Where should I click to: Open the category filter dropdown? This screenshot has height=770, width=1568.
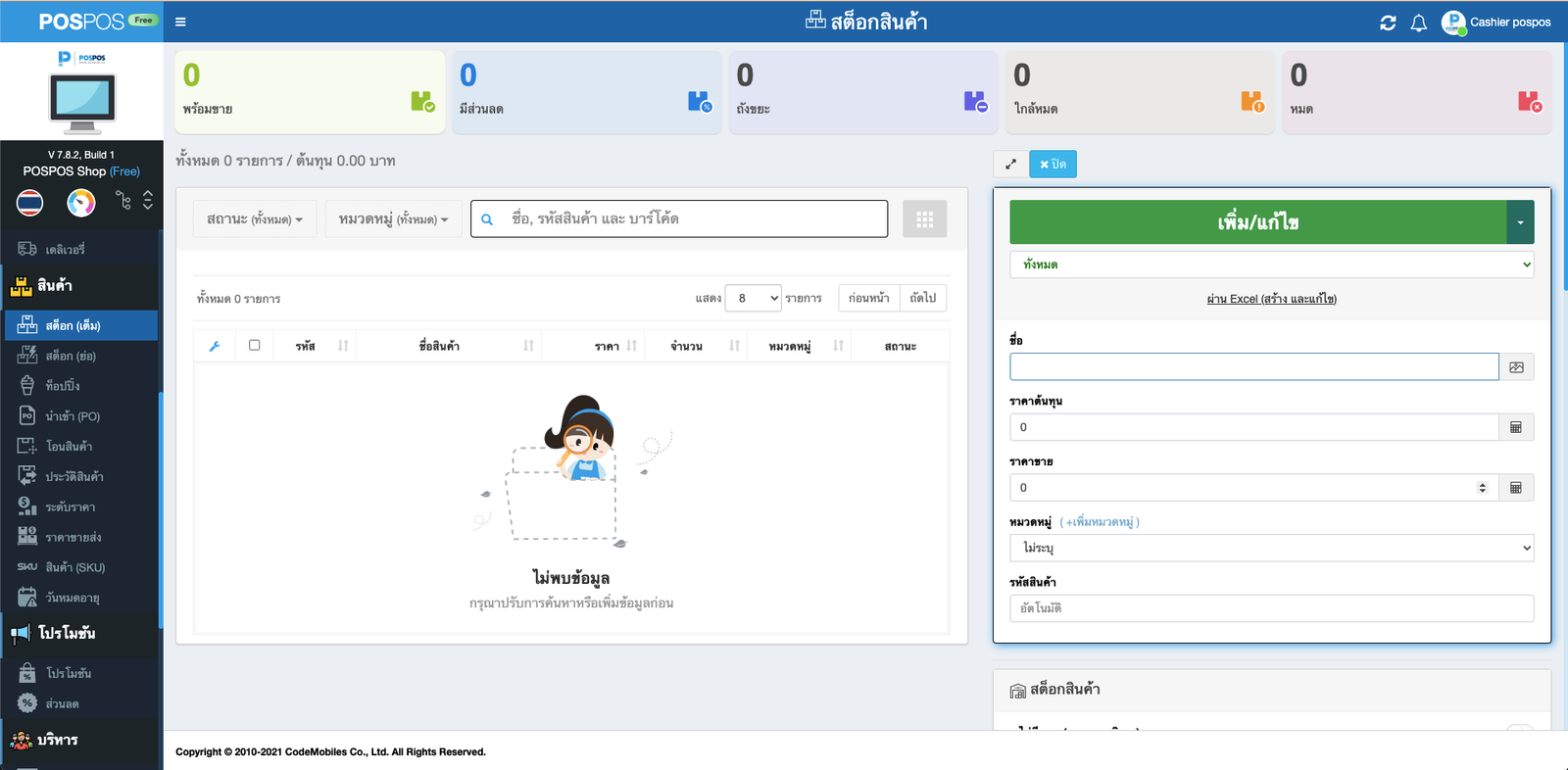tap(393, 219)
